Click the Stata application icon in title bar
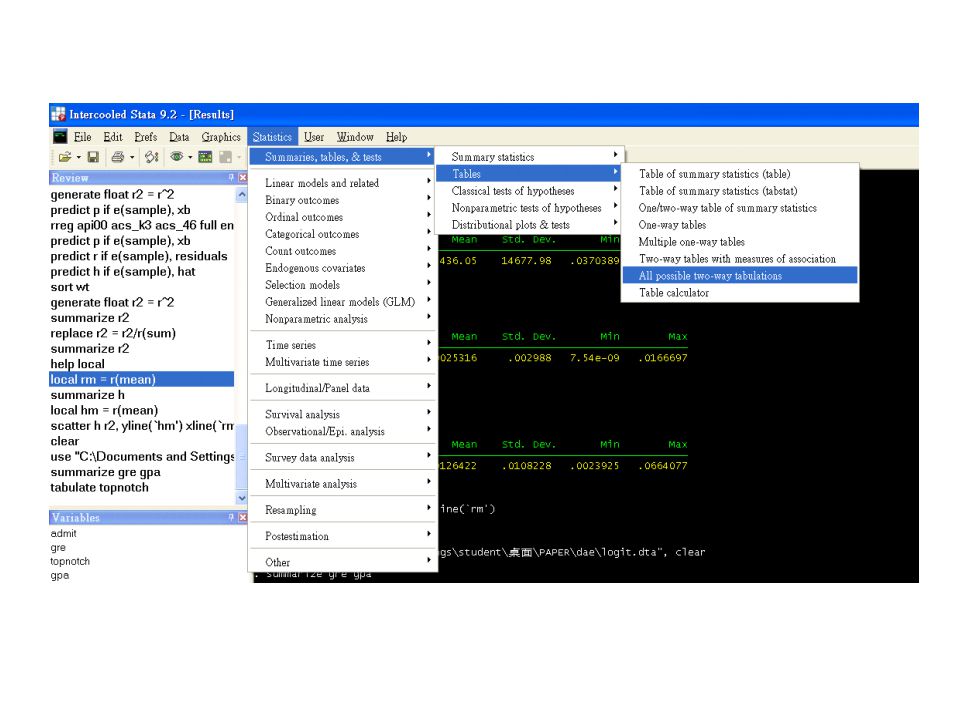Image resolution: width=960 pixels, height=720 pixels. click(x=58, y=114)
